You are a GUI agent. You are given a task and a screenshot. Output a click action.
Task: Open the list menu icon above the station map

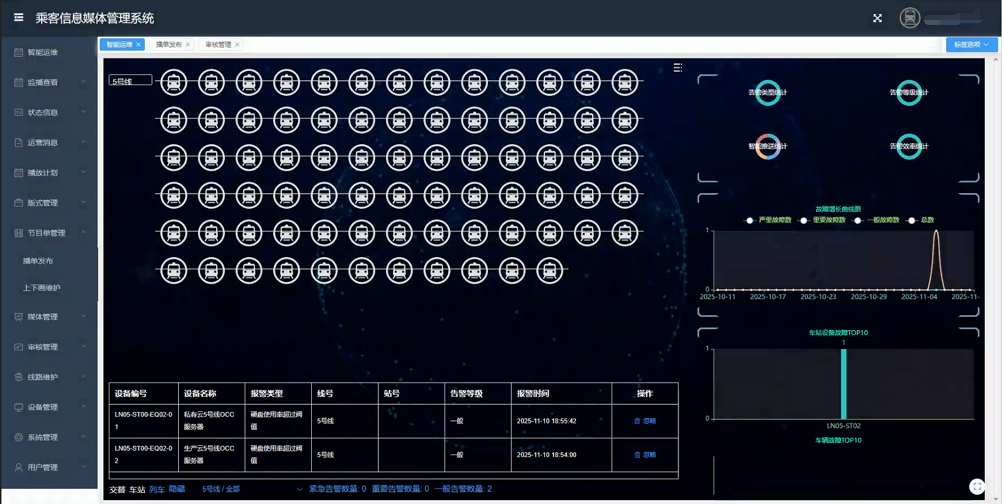[677, 68]
